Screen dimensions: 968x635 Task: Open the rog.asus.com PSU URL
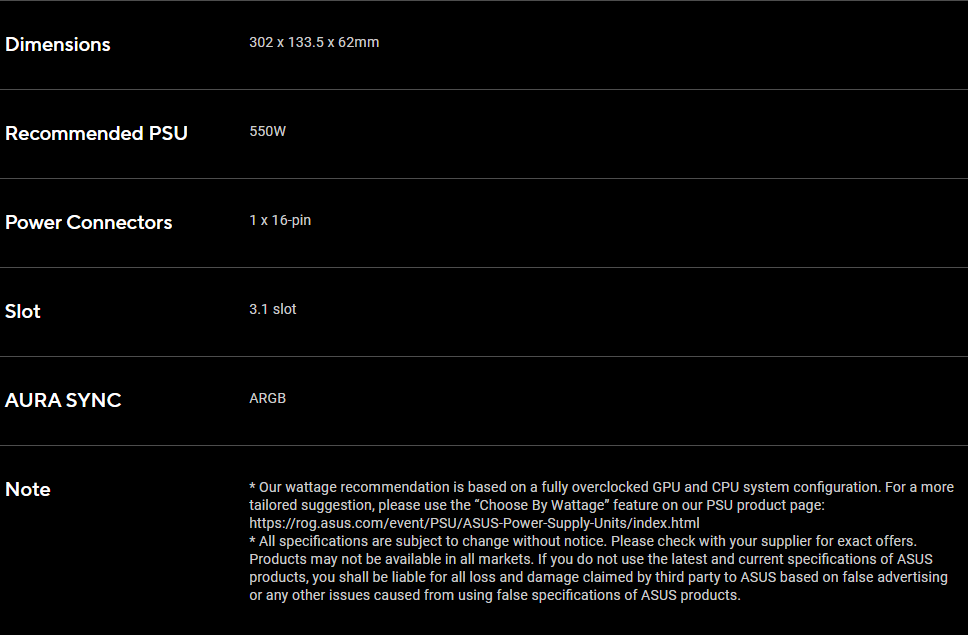point(474,523)
